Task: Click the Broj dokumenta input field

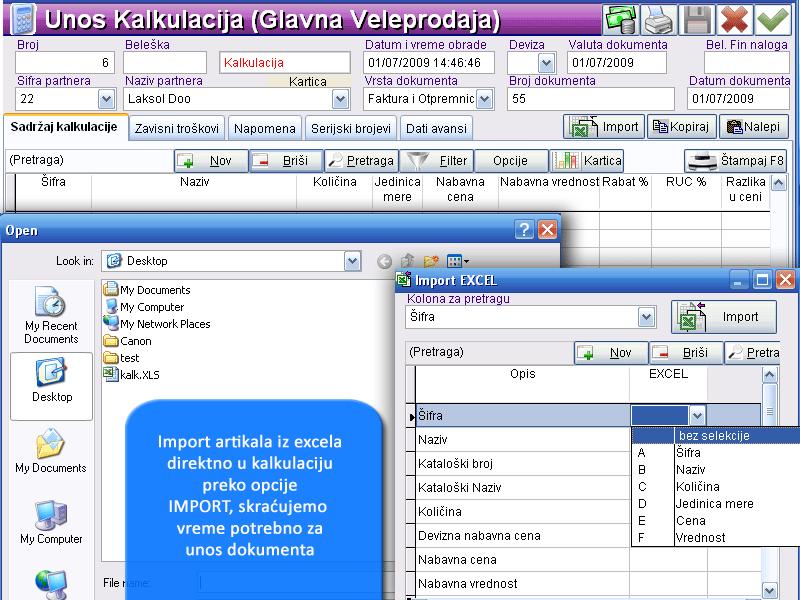Action: coord(590,99)
